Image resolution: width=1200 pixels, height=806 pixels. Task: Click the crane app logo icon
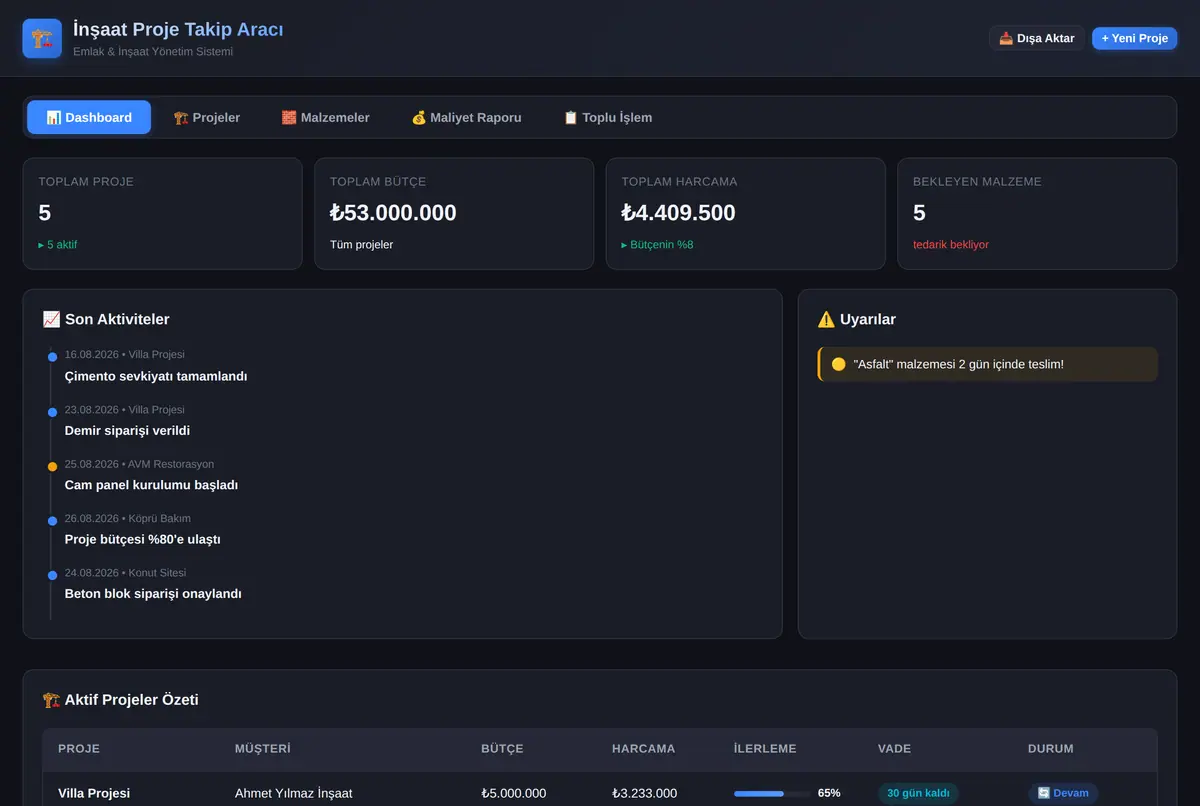pyautogui.click(x=42, y=39)
